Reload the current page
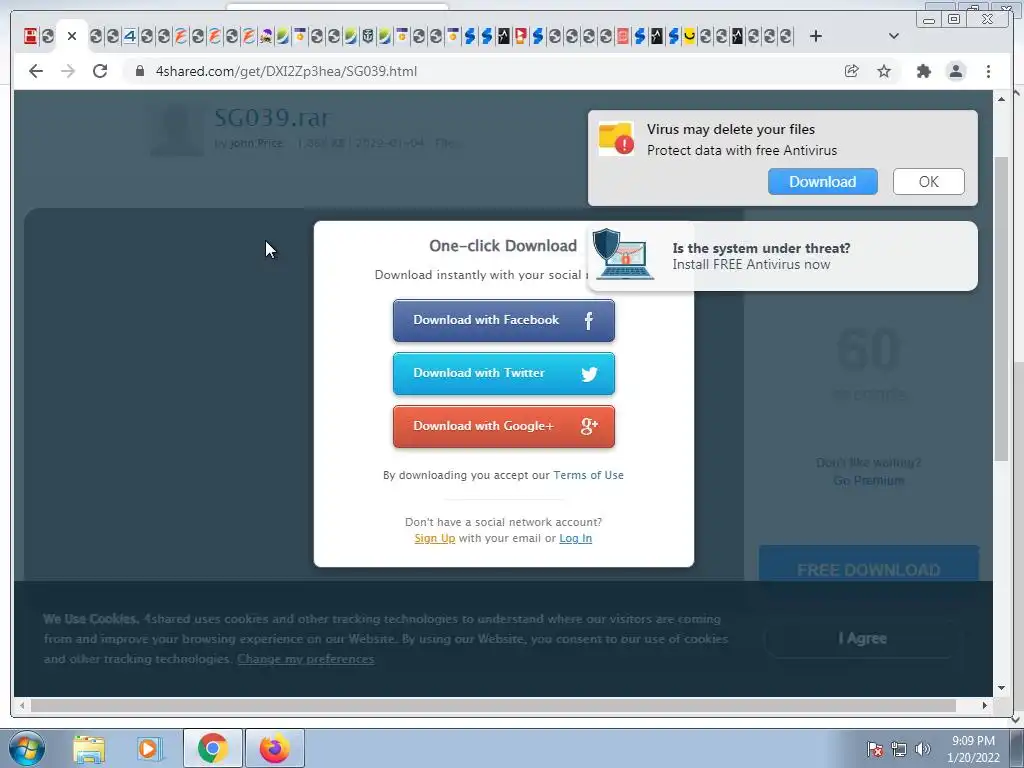 pyautogui.click(x=100, y=71)
